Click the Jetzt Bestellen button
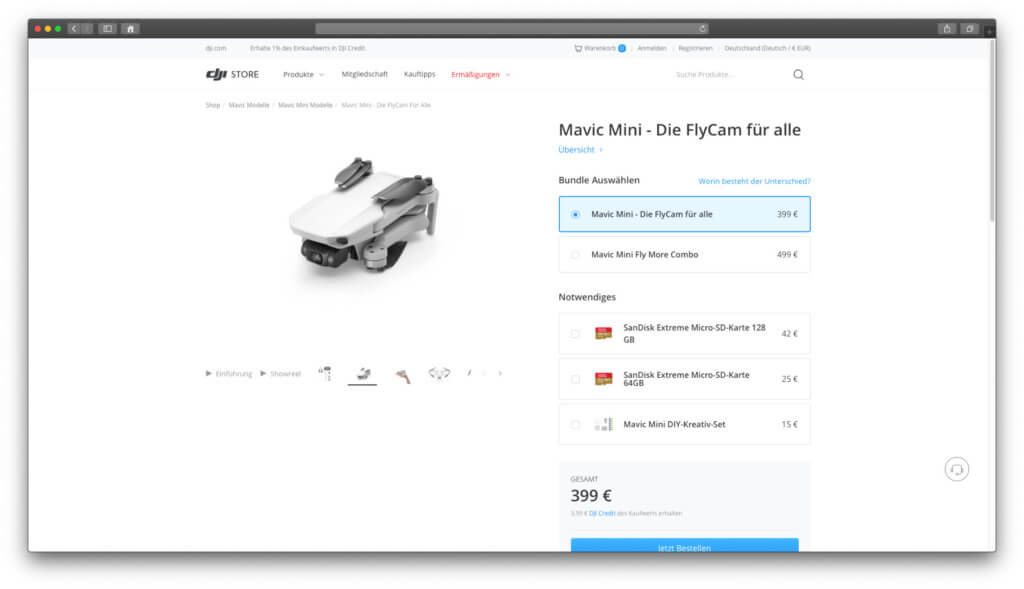This screenshot has height=589, width=1024. pos(684,546)
